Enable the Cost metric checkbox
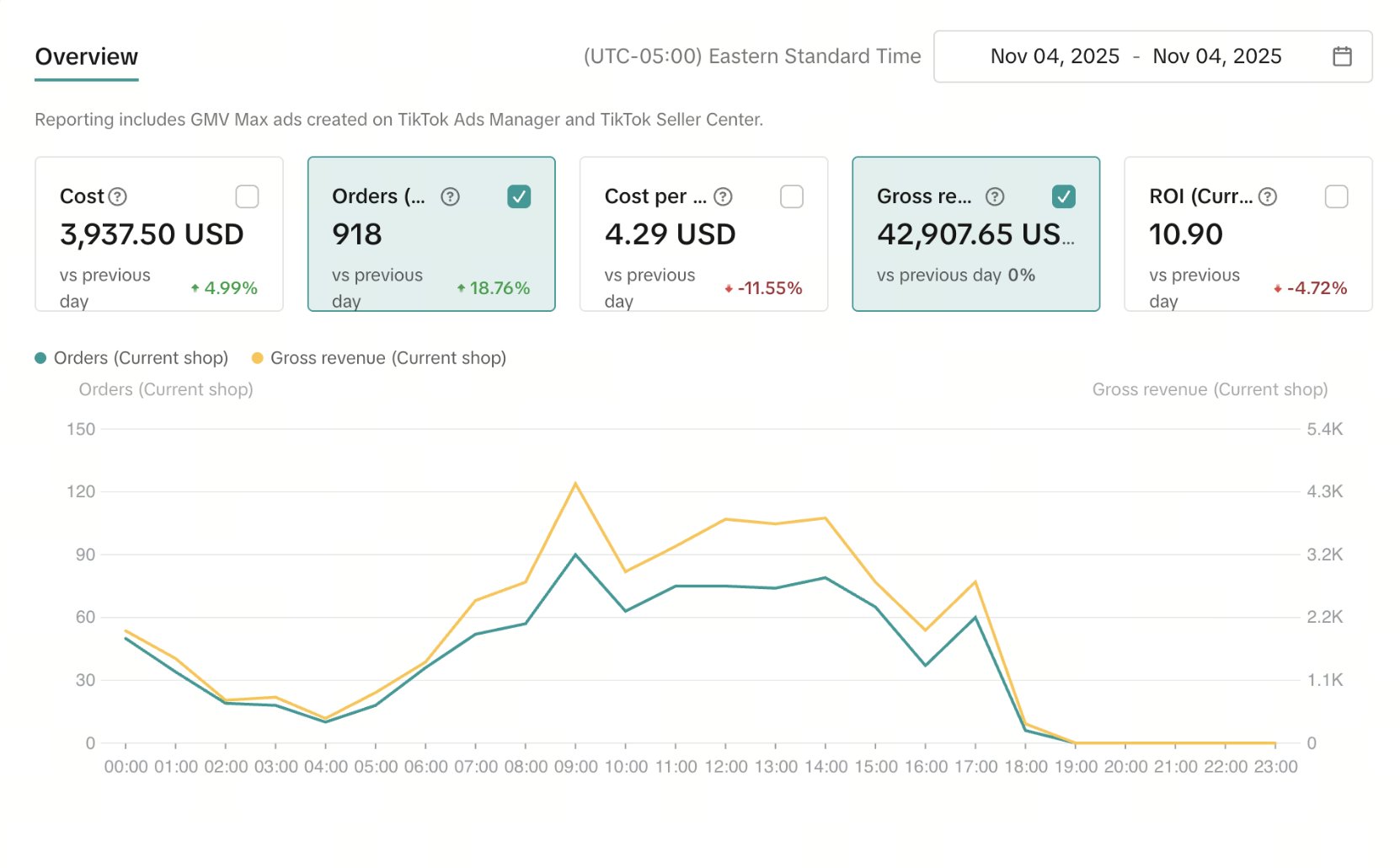This screenshot has height=868, width=1400. click(x=247, y=196)
